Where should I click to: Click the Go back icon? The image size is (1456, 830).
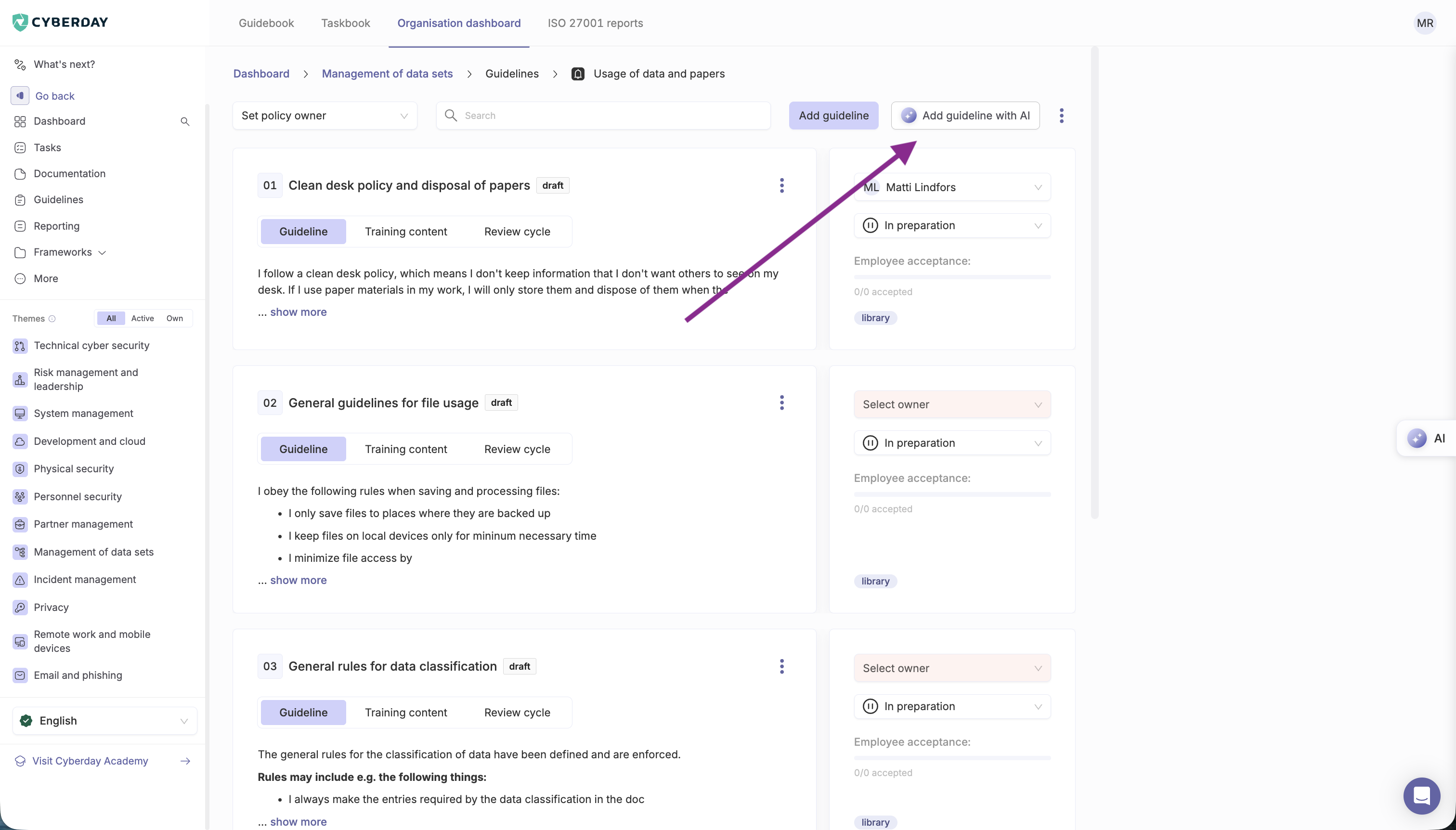(x=20, y=96)
